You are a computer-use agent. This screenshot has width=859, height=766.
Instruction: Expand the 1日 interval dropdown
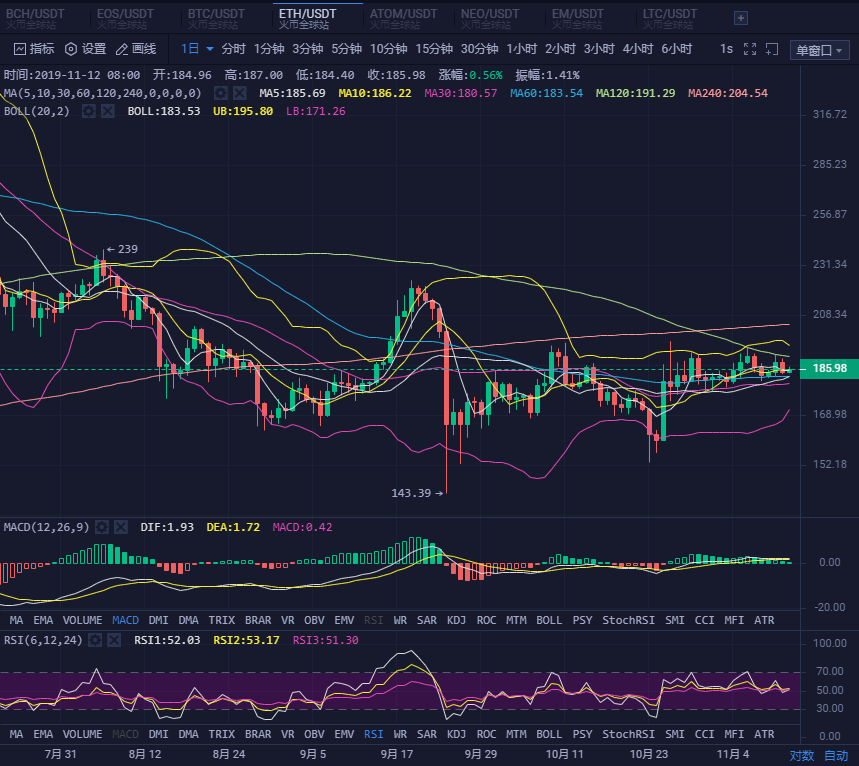click(197, 49)
